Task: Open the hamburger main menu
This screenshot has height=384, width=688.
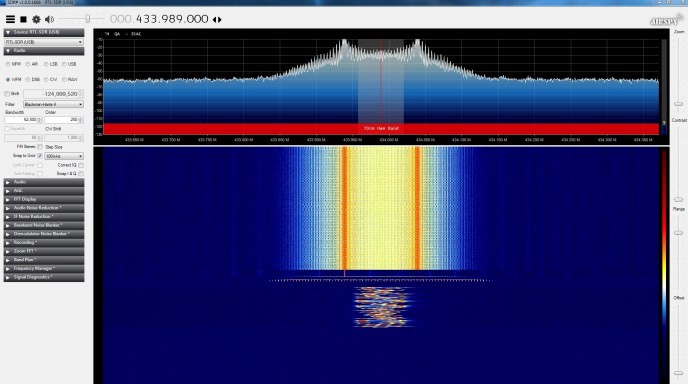Action: pos(10,19)
